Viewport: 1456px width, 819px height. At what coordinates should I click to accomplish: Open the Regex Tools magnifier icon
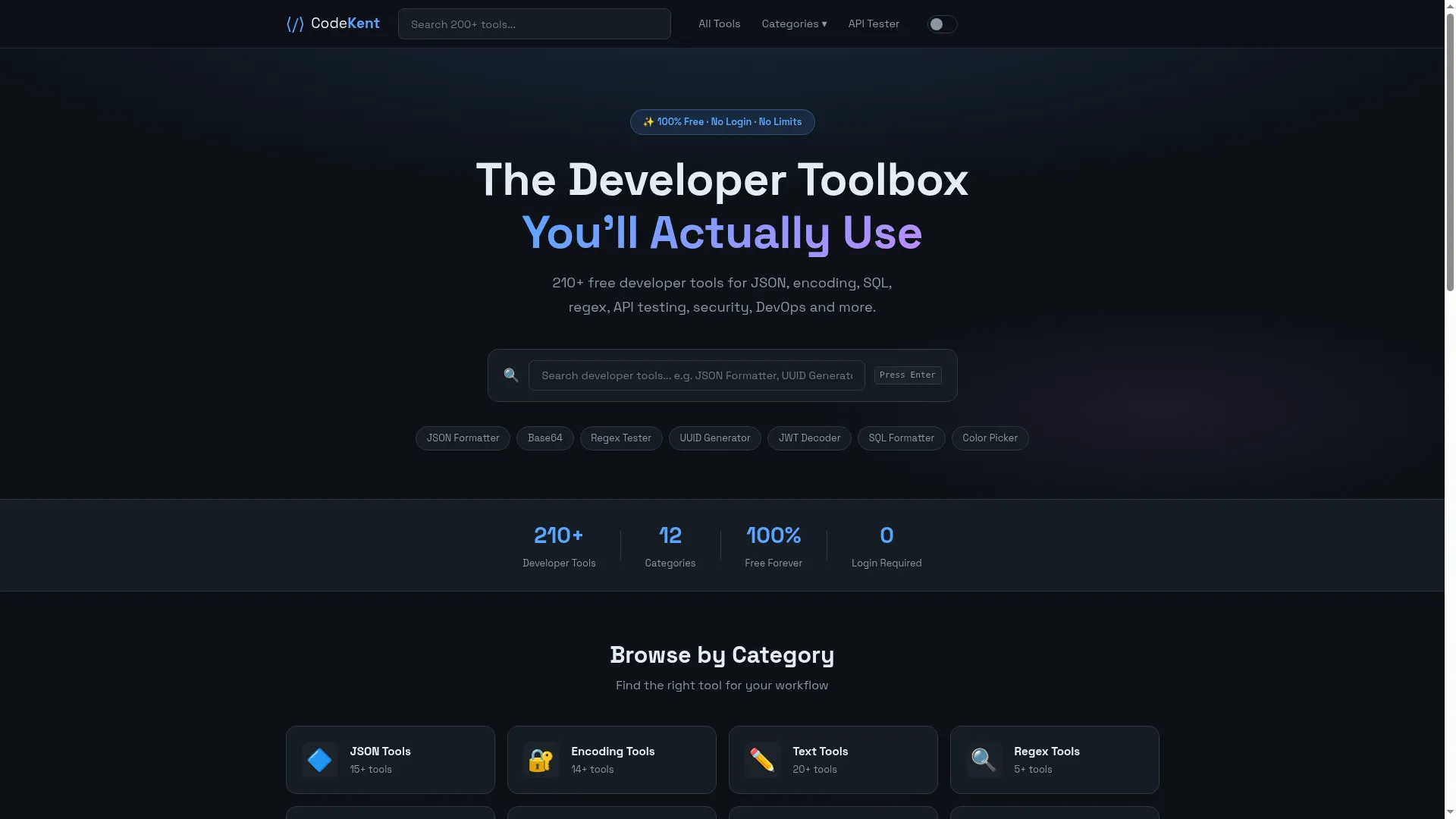pyautogui.click(x=984, y=760)
